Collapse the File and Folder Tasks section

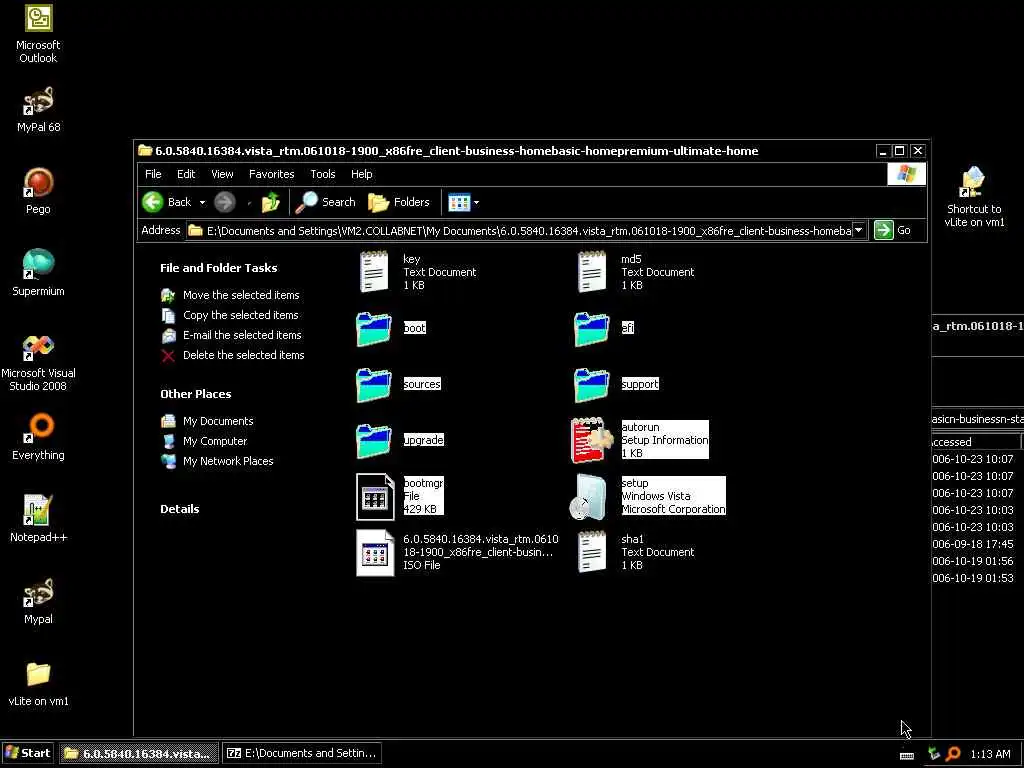point(219,268)
